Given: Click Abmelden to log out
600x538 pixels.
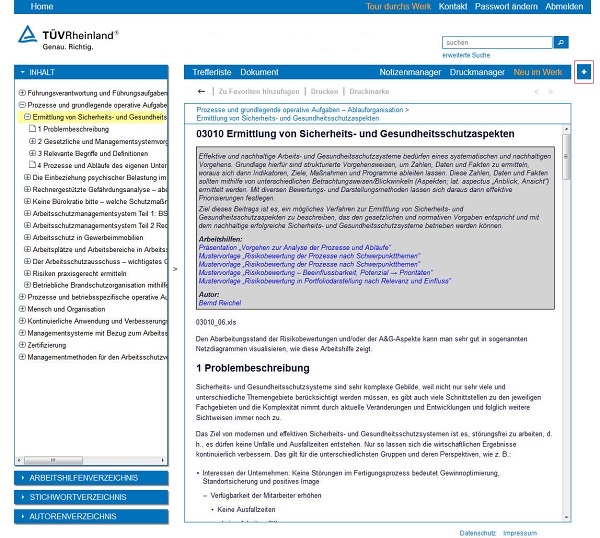Looking at the screenshot, I should click(564, 7).
